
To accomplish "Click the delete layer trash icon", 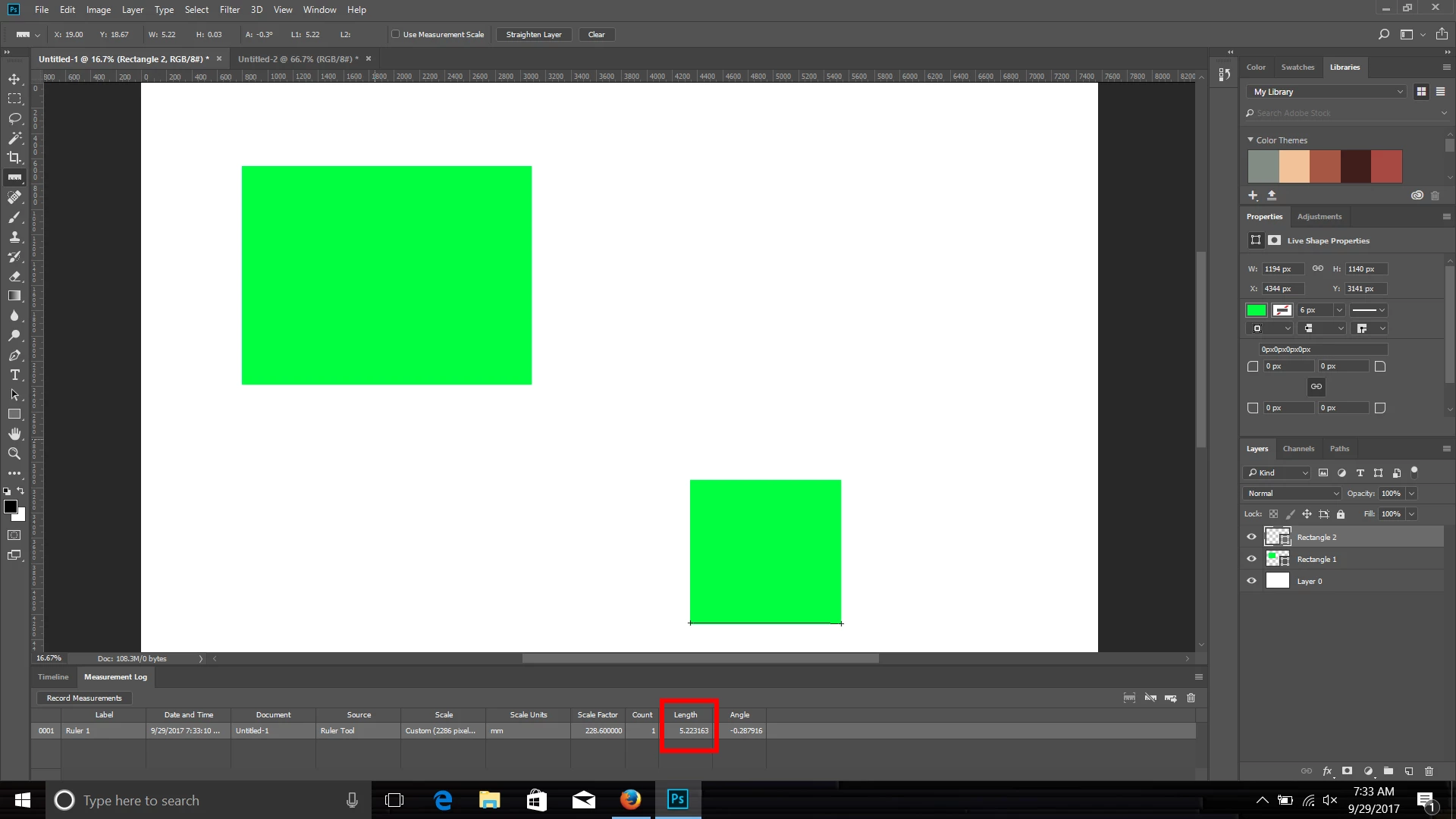I will click(x=1429, y=771).
